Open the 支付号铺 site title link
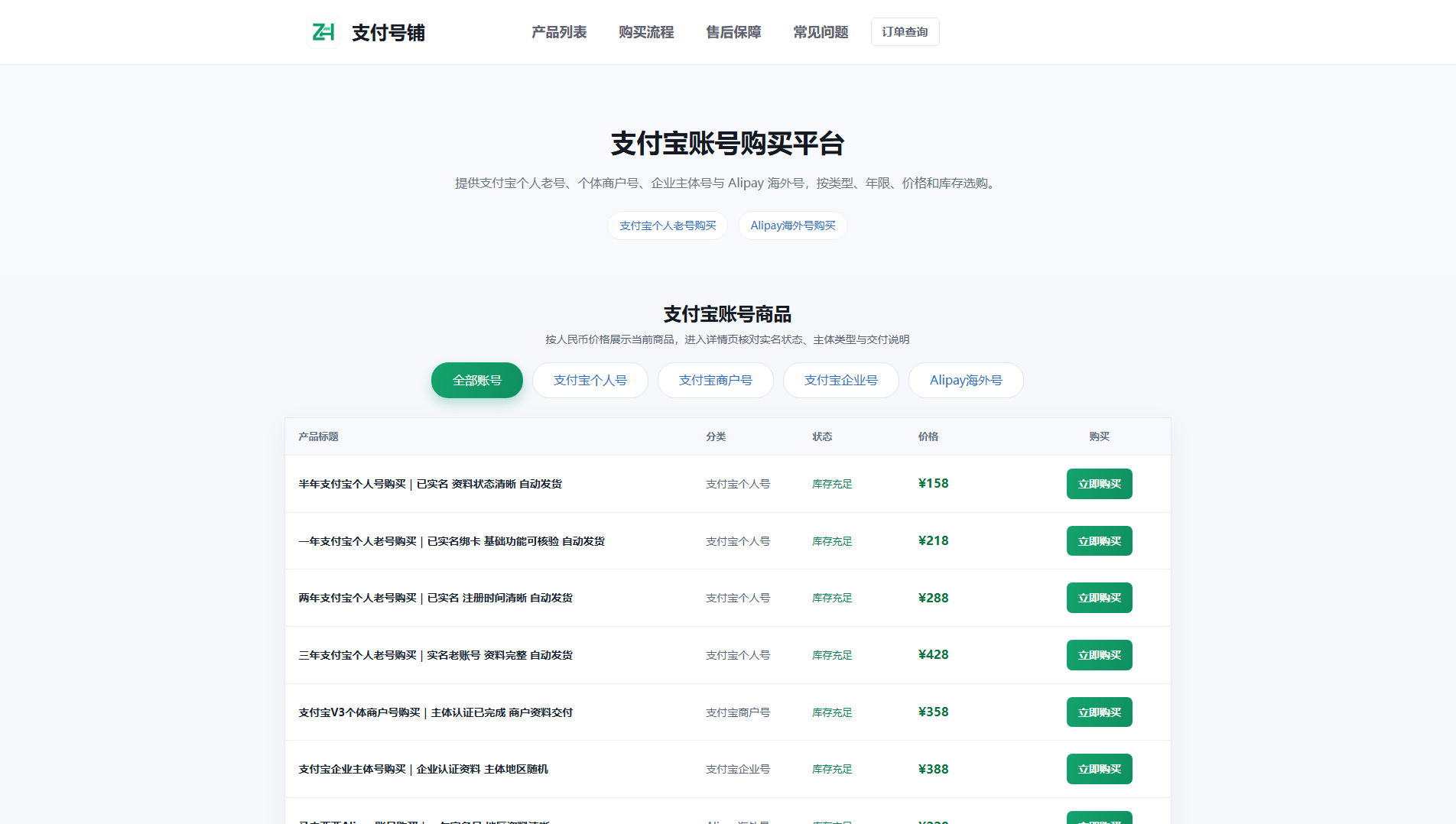This screenshot has width=1456, height=824. pyautogui.click(x=388, y=33)
